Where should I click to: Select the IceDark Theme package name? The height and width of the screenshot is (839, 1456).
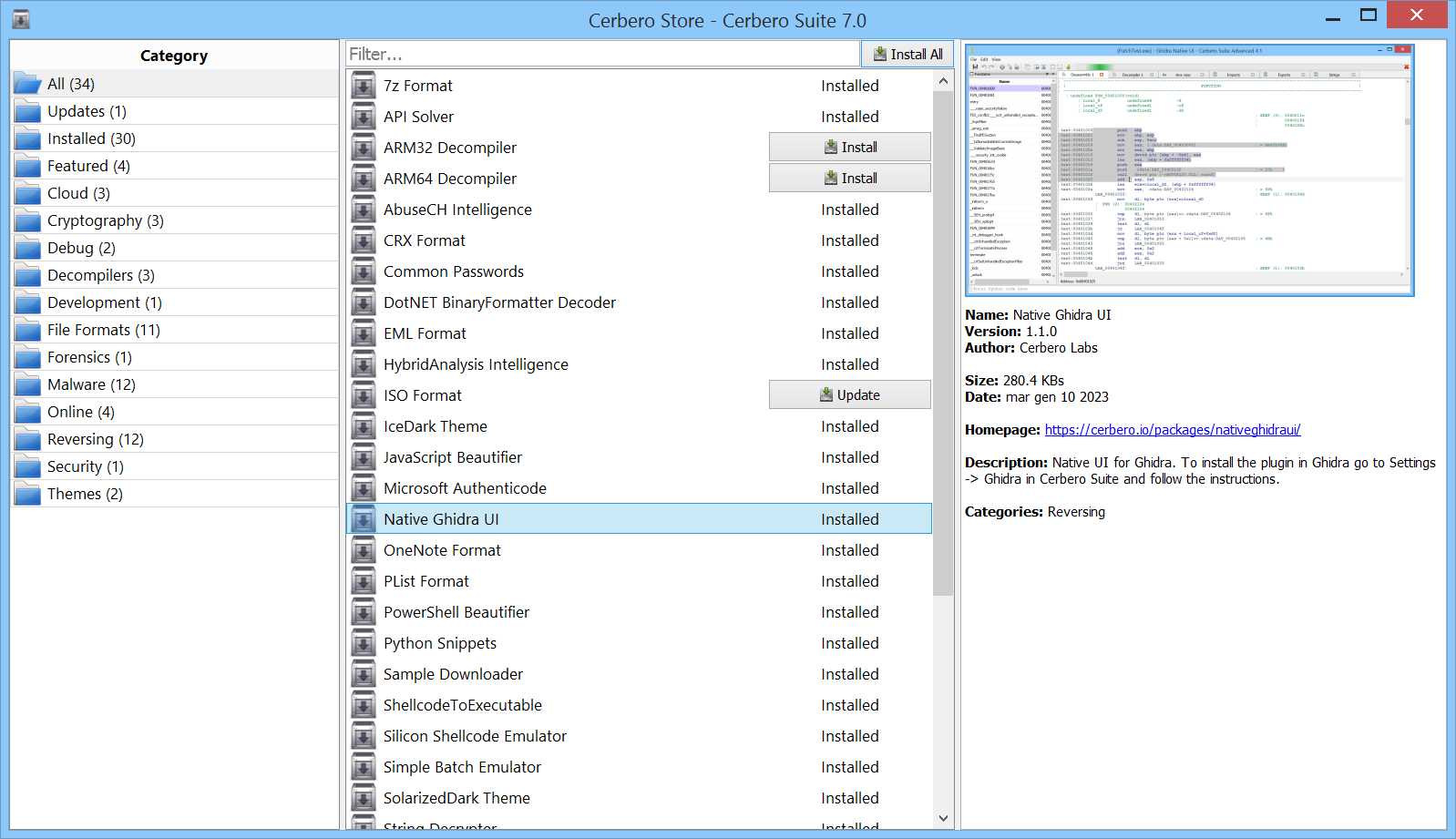click(x=436, y=426)
